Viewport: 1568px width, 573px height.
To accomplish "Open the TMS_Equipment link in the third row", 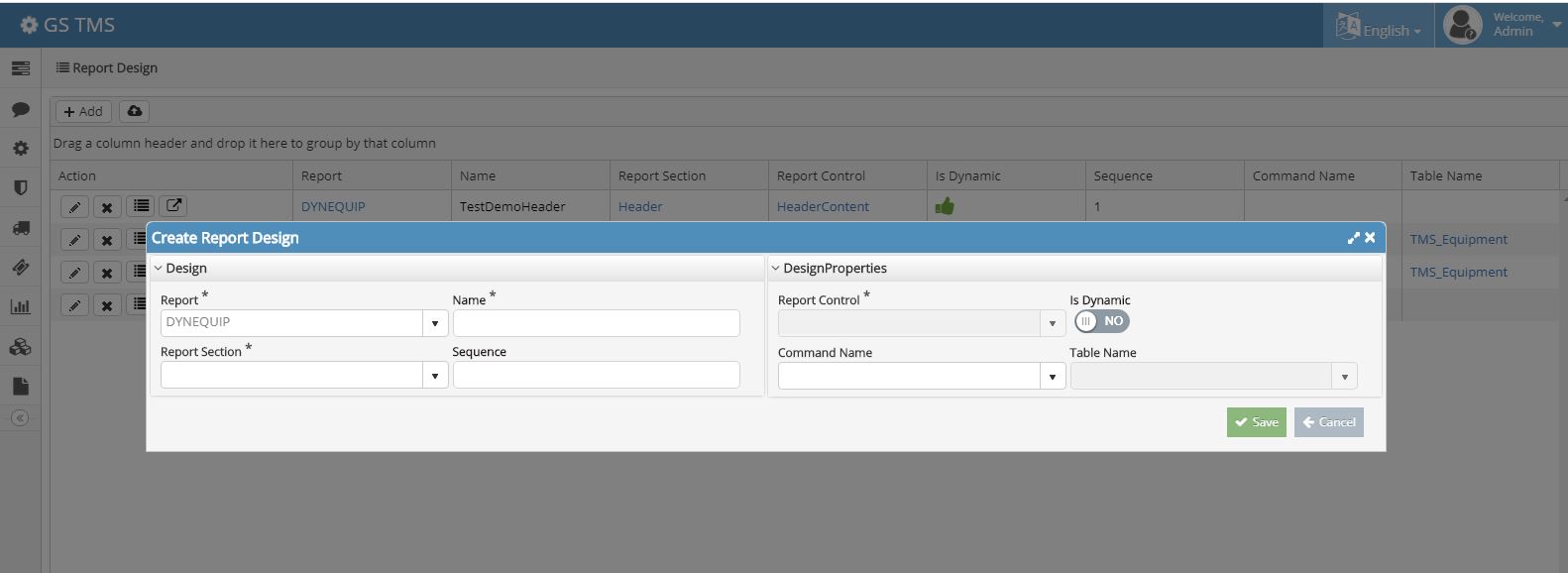I will tap(1458, 272).
